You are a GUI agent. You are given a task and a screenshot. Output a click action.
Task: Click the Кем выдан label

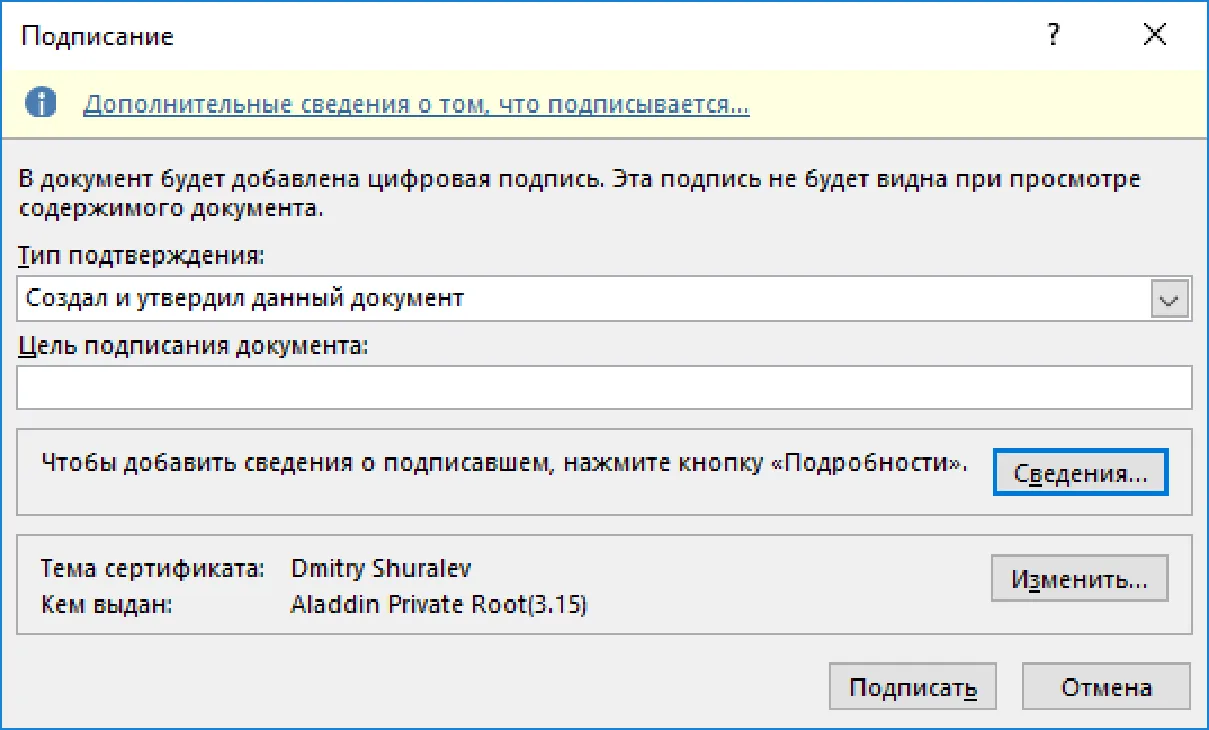coord(107,604)
